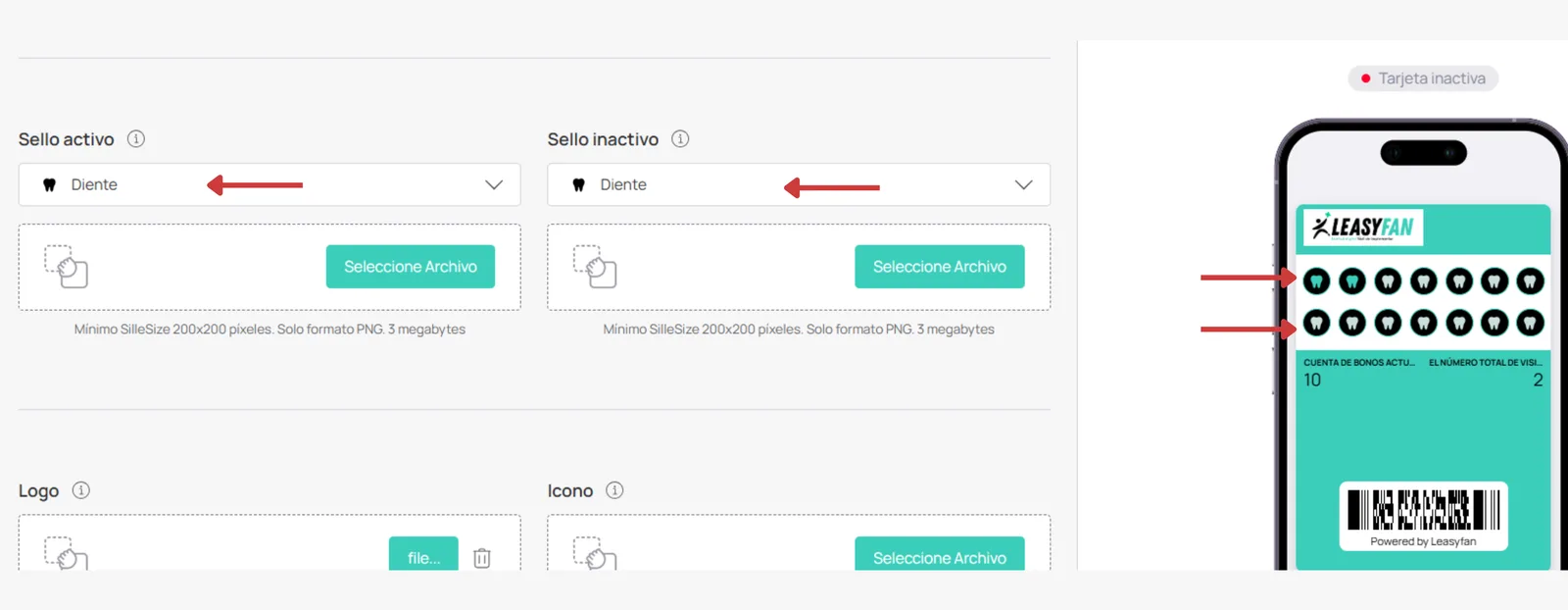Click the first tooth stamp in top row
This screenshot has height=610, width=1568.
(1317, 282)
